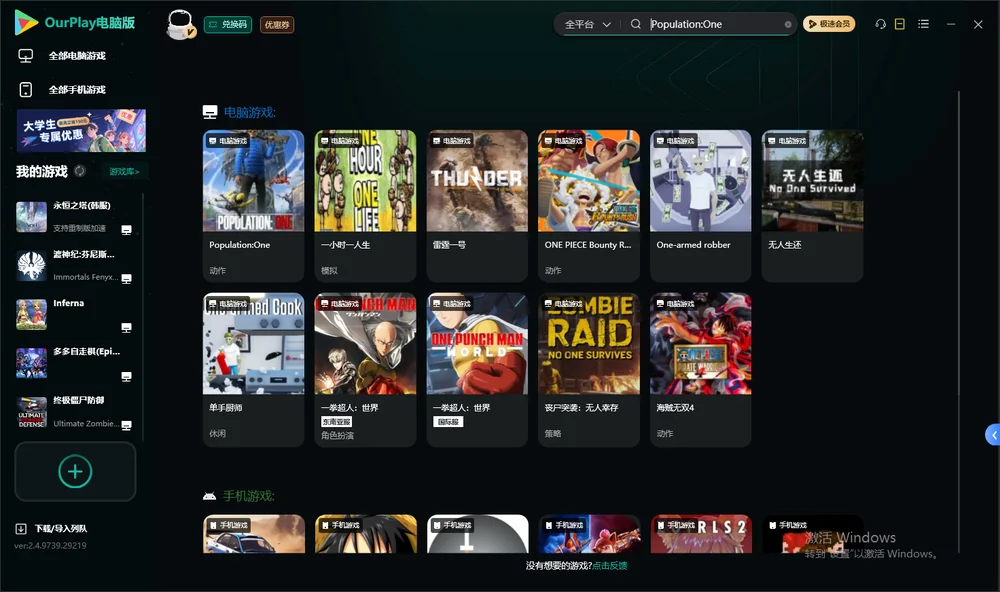Open the One-armed robber game card
Viewport: 1000px width, 592px height.
700,205
